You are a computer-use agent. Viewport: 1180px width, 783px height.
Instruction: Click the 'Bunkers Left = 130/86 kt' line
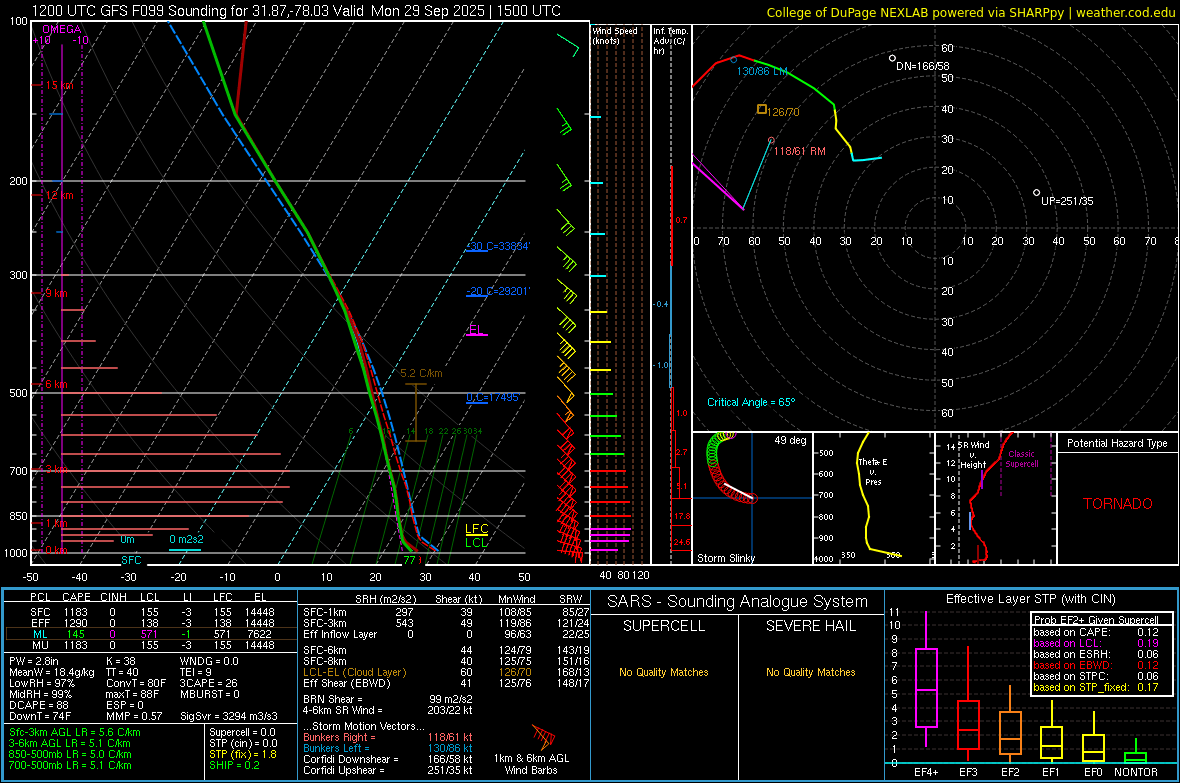(x=388, y=748)
